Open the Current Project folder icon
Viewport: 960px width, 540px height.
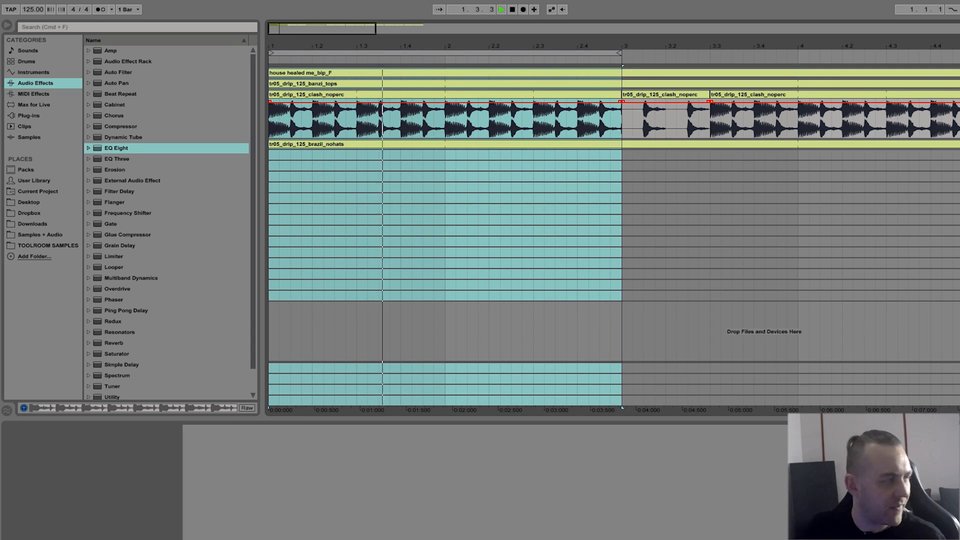click(x=10, y=191)
